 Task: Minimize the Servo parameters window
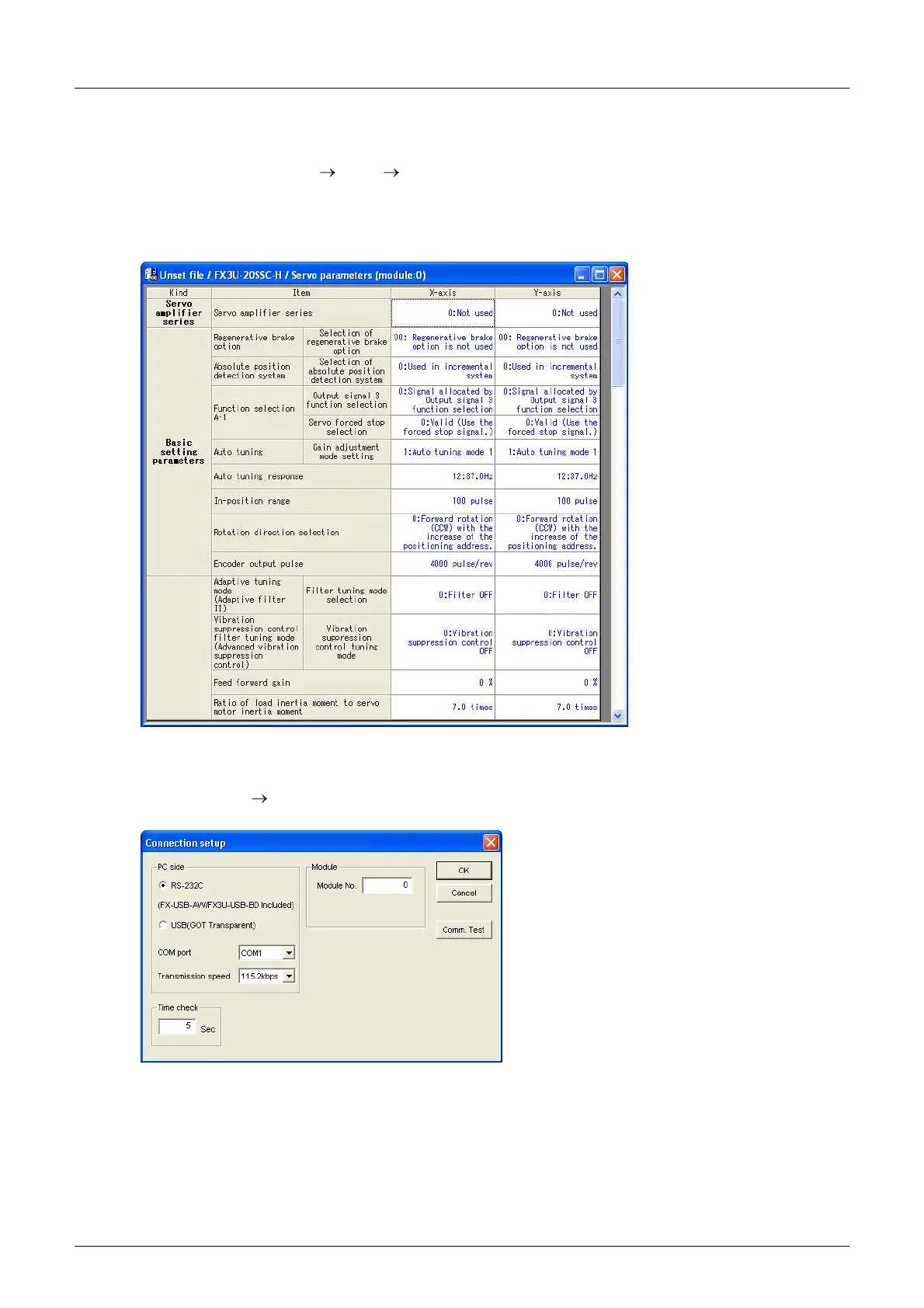582,274
